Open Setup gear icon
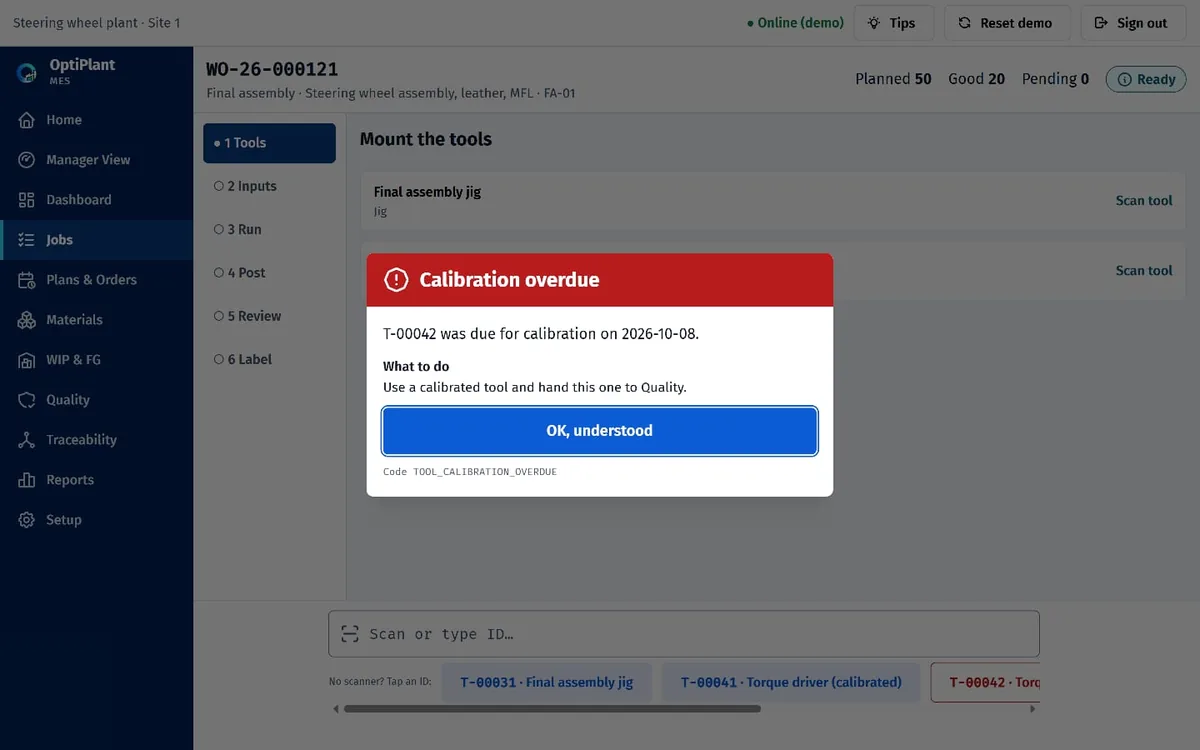This screenshot has width=1200, height=750. point(27,520)
